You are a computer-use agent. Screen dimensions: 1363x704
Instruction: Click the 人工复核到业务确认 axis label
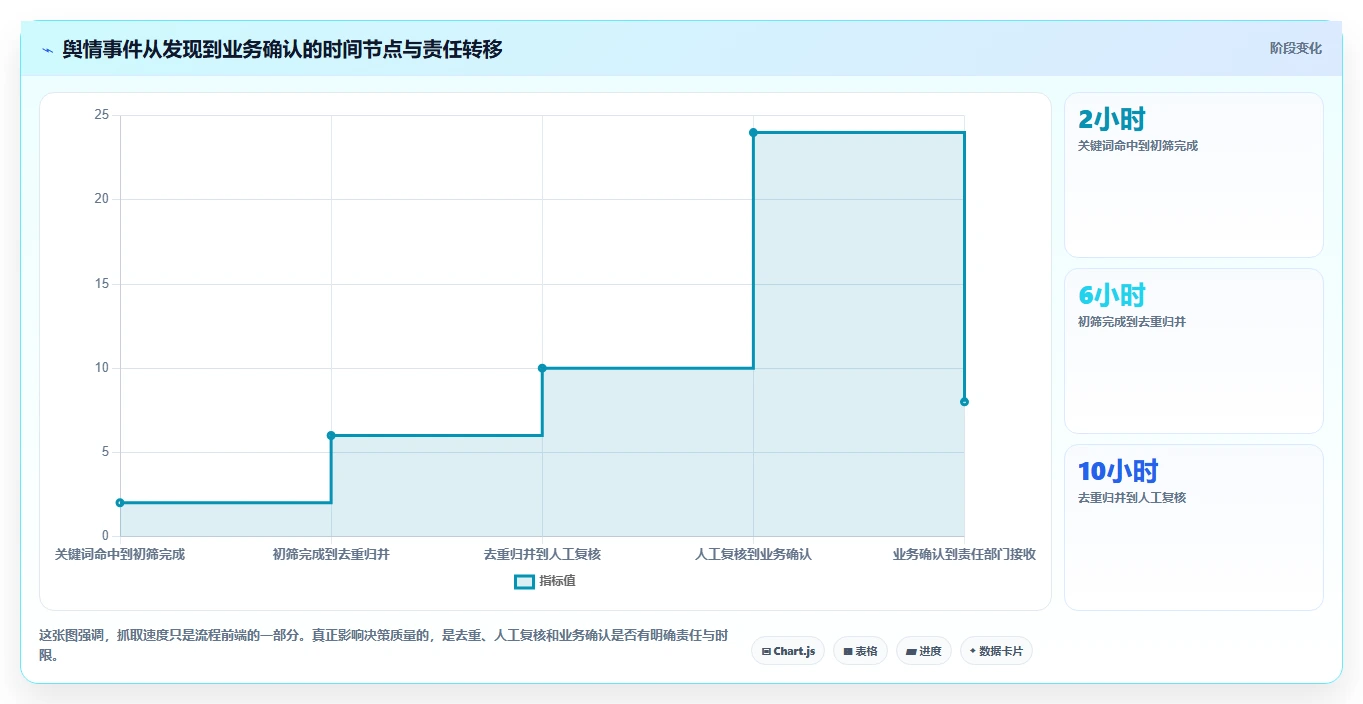[753, 554]
